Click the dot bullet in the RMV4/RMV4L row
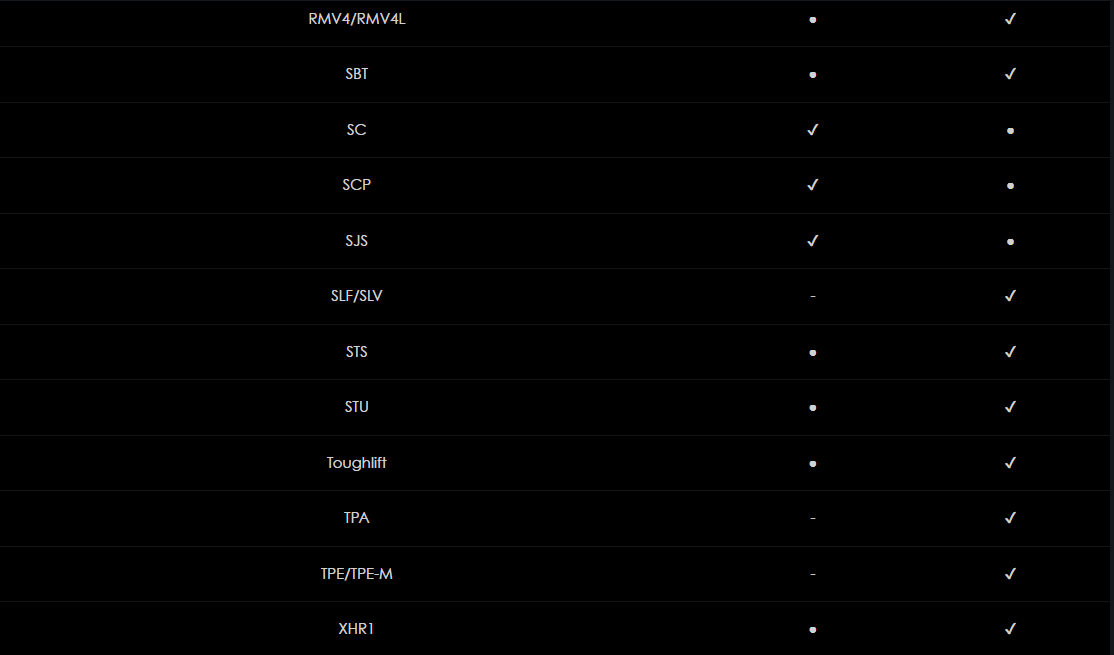This screenshot has height=655, width=1114. tap(813, 20)
